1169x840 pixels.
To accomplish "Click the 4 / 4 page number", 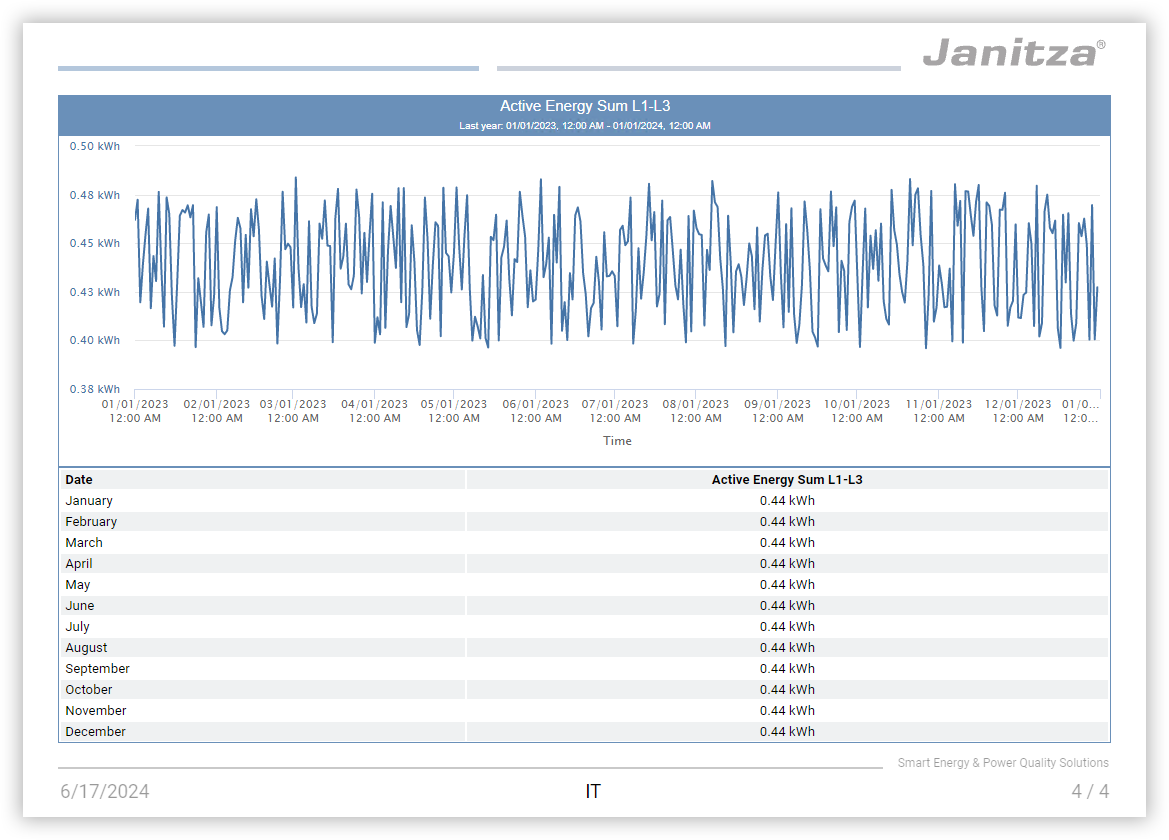I will (1089, 792).
